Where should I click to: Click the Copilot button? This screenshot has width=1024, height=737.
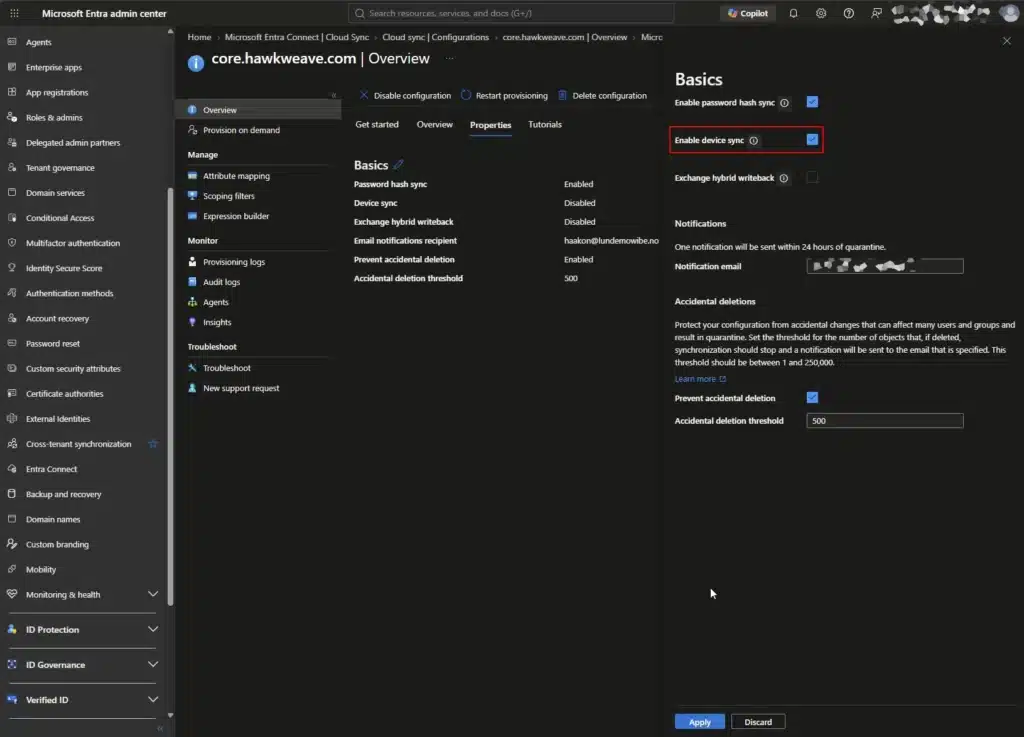click(x=748, y=13)
